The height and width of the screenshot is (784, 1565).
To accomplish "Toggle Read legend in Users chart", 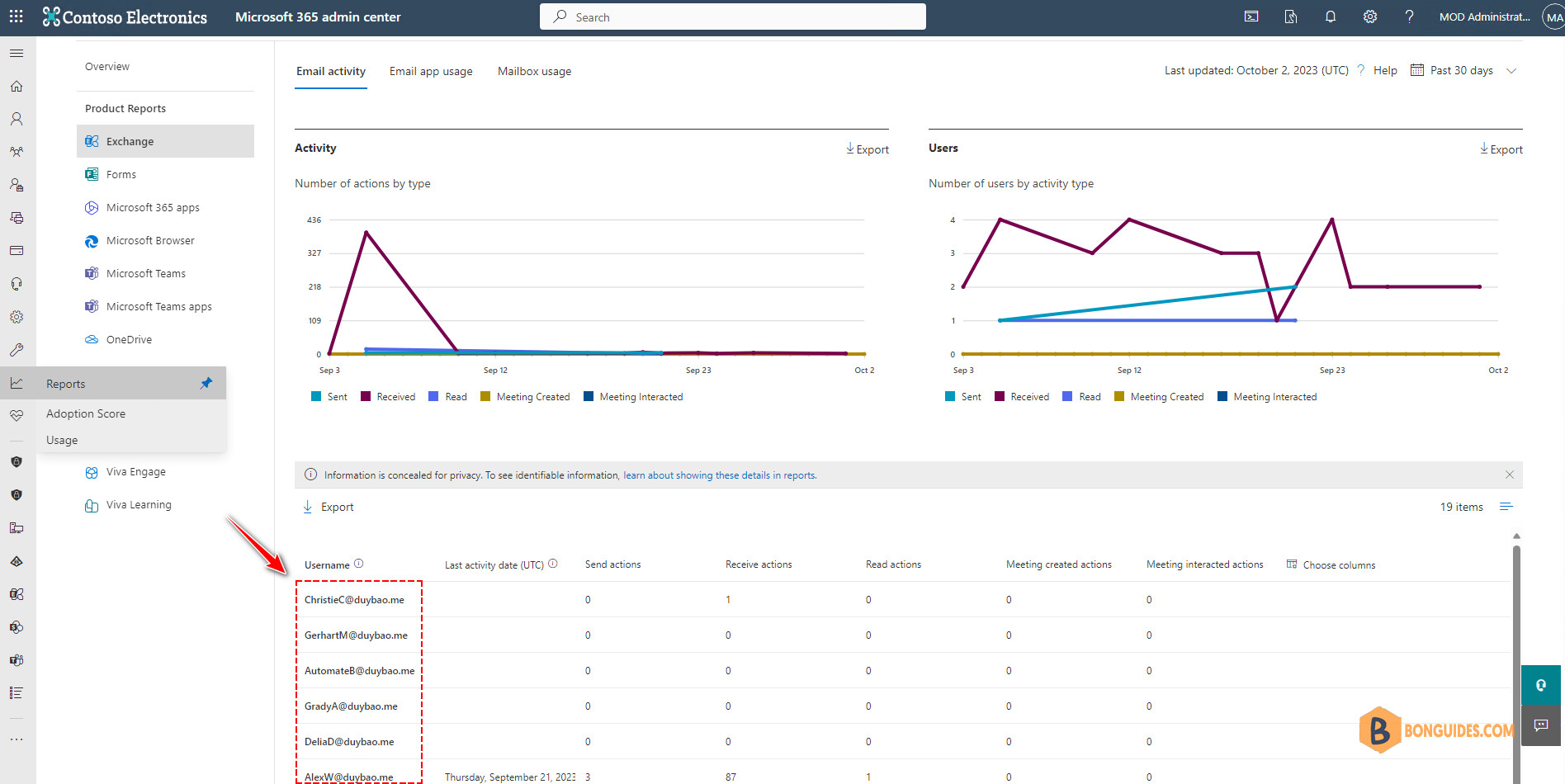I will click(1081, 397).
